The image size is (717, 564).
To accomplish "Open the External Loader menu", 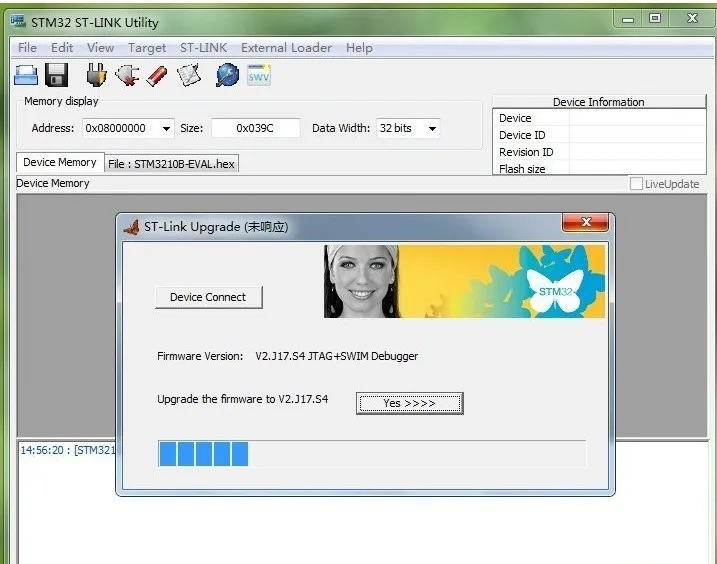I will coord(286,48).
